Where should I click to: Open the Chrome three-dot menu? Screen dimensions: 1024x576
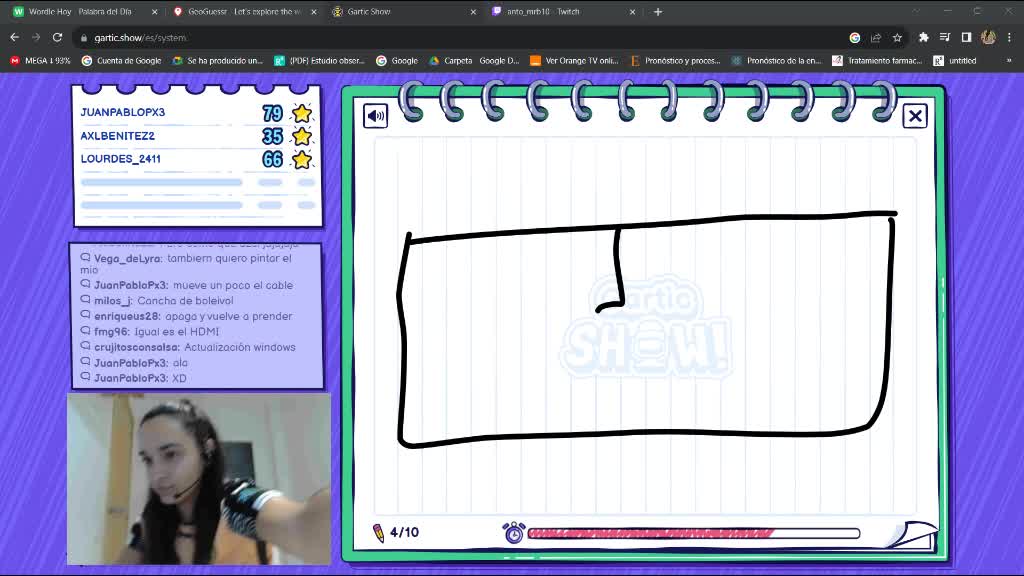1010,38
